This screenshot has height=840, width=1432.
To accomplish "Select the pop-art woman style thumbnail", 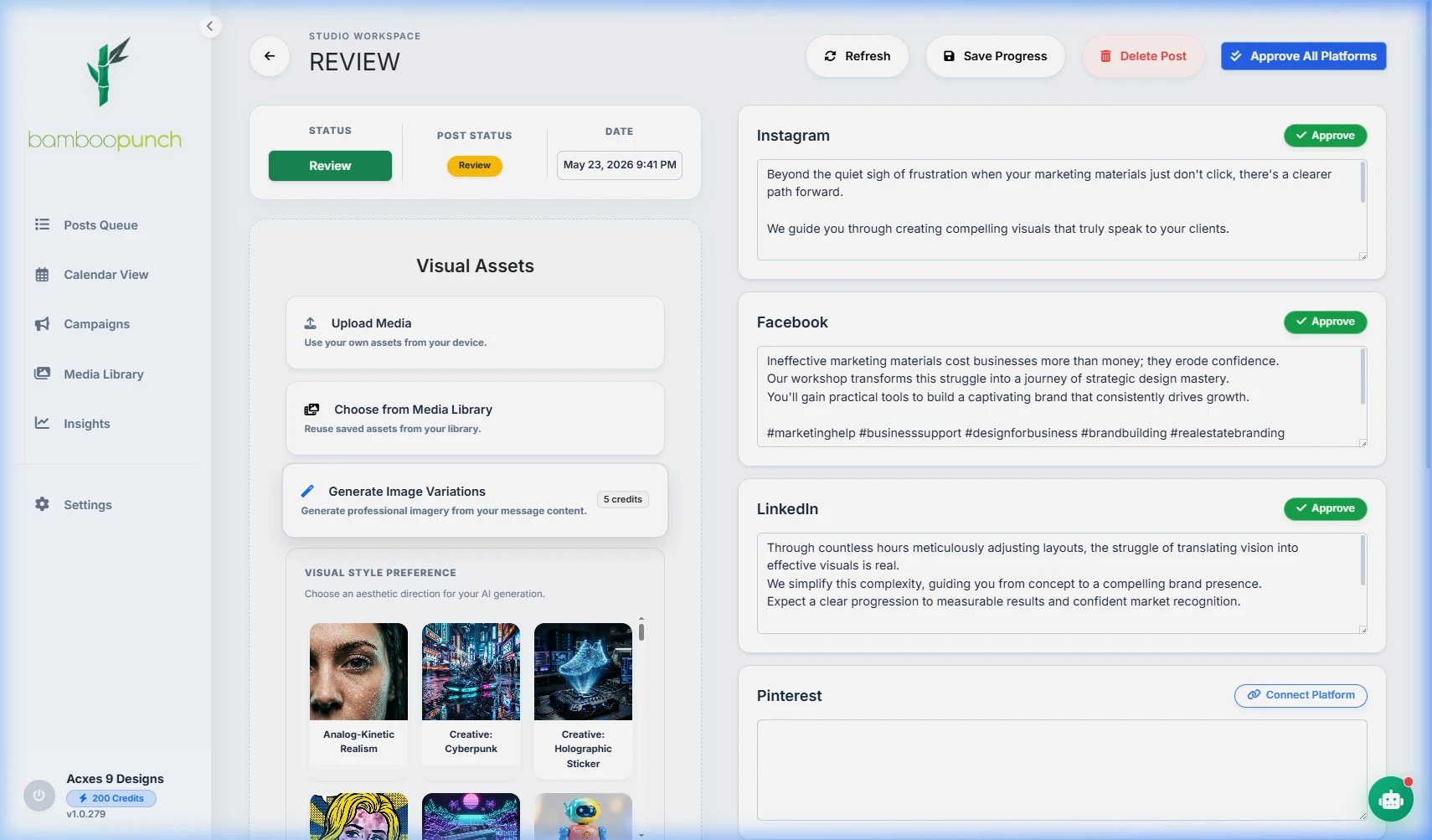I will [x=358, y=817].
